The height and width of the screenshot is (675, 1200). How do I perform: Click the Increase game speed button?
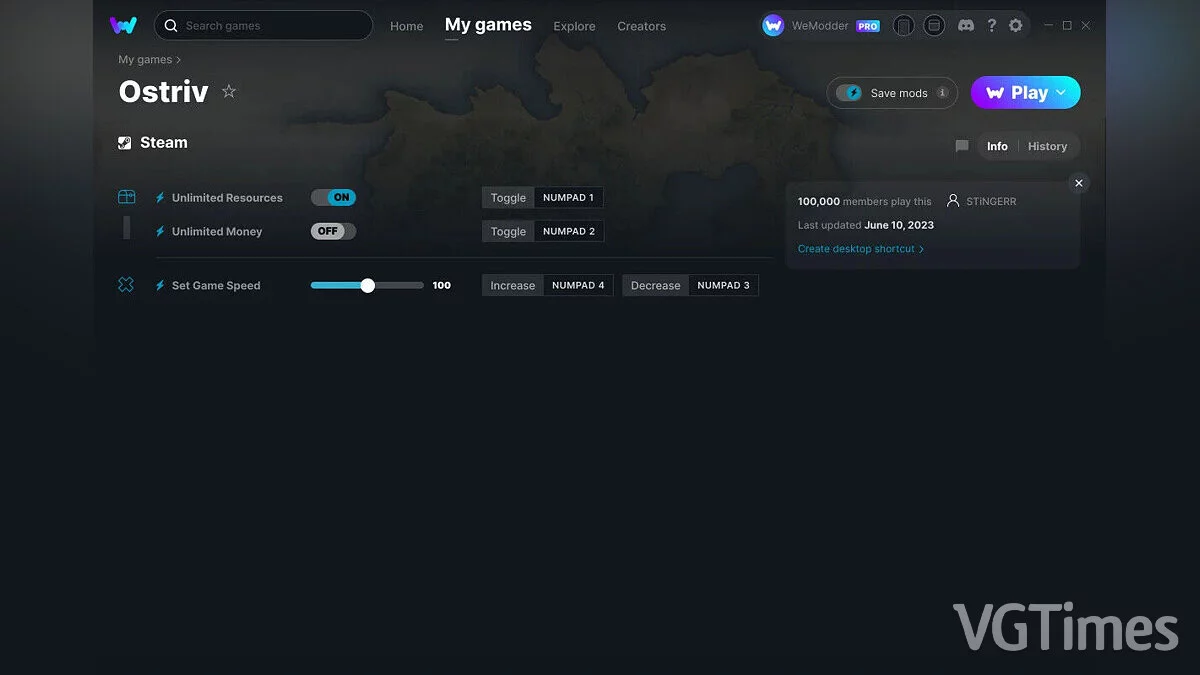tap(512, 285)
